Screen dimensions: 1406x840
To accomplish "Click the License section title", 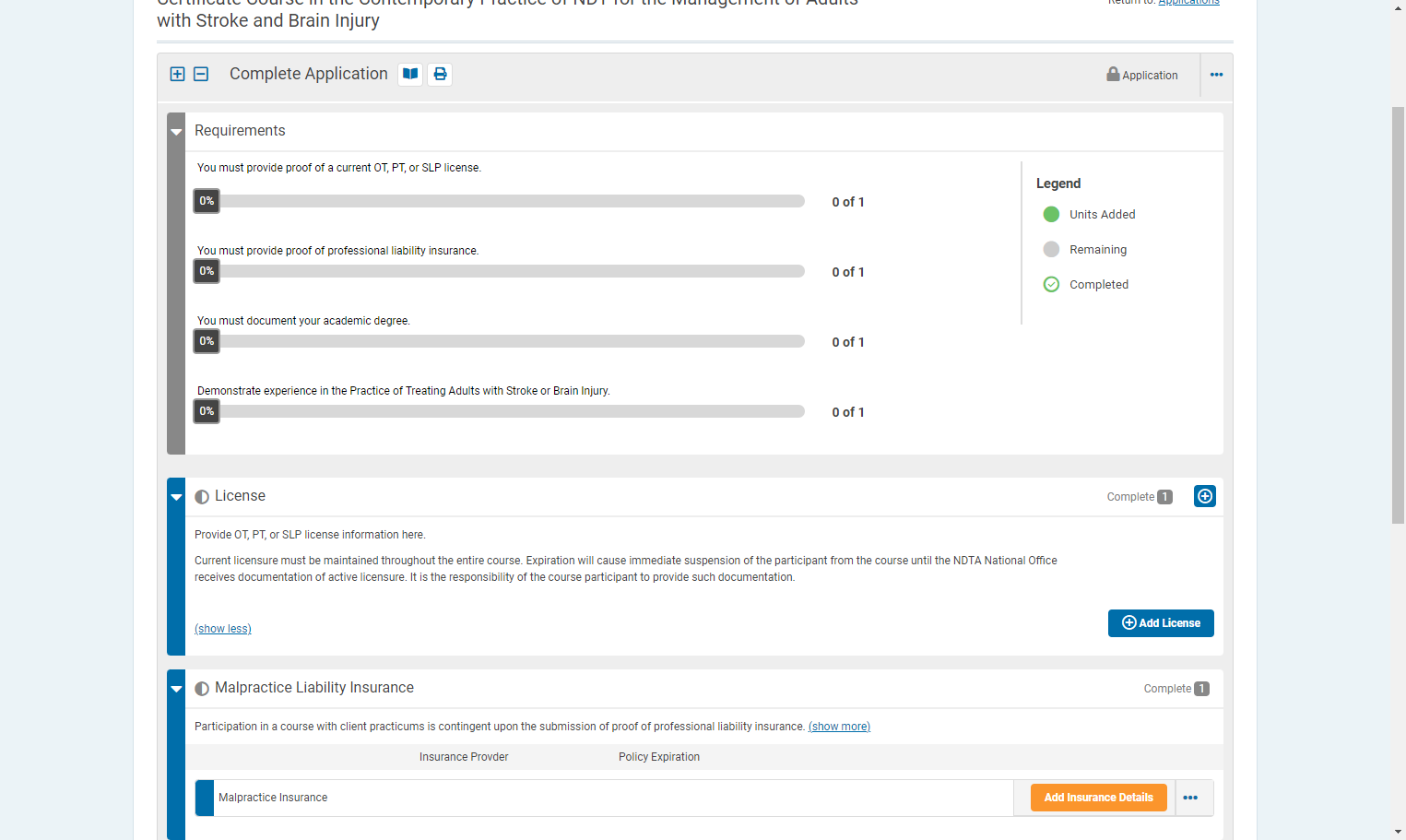I will coord(240,496).
